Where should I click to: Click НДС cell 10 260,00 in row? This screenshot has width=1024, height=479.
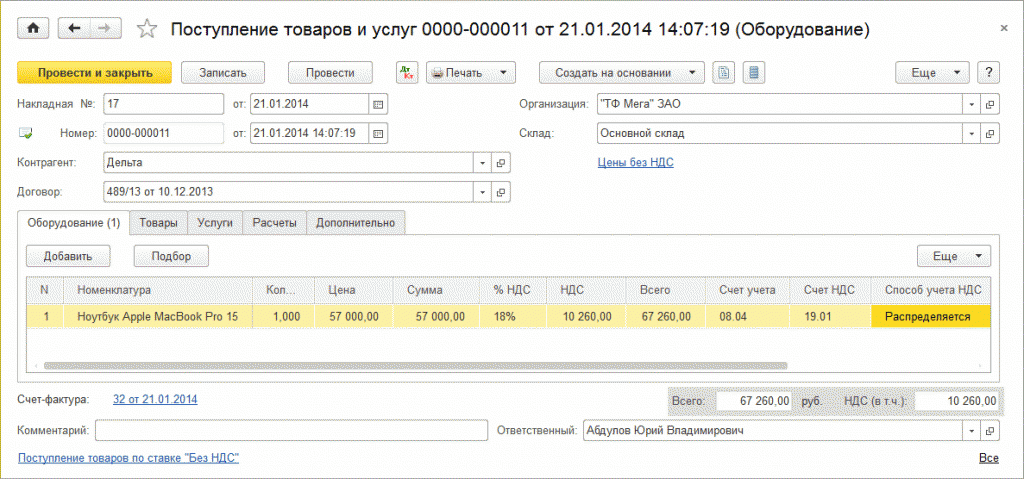pyautogui.click(x=584, y=316)
